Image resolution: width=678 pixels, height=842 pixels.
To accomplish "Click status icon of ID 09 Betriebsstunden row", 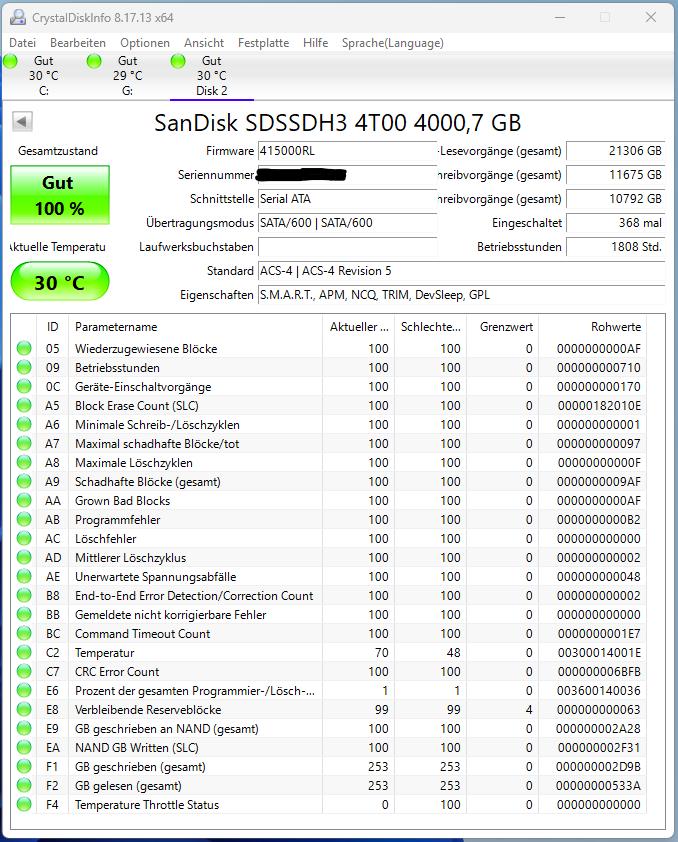I will [24, 367].
